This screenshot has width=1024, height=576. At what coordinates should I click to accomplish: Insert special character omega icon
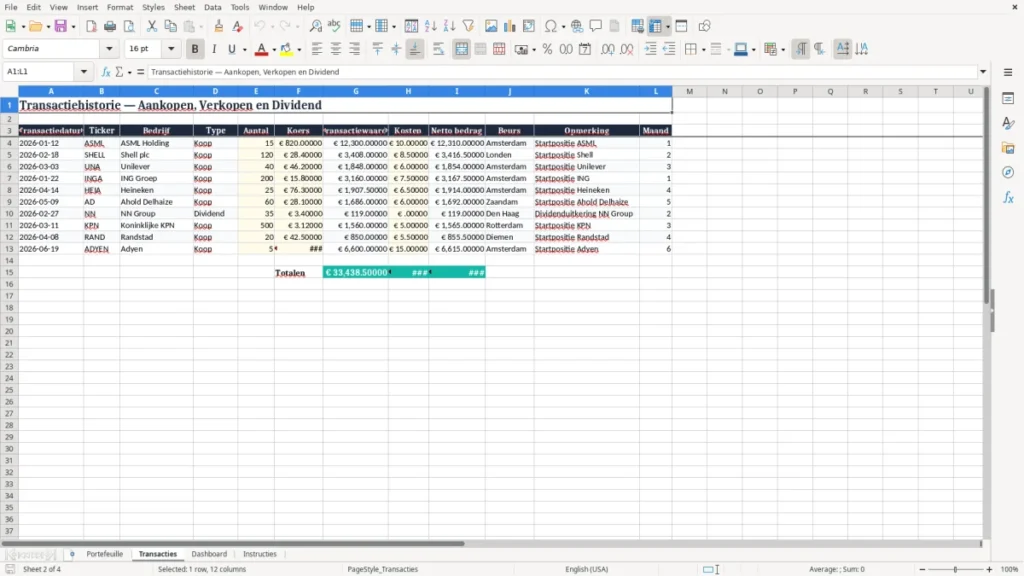point(551,26)
